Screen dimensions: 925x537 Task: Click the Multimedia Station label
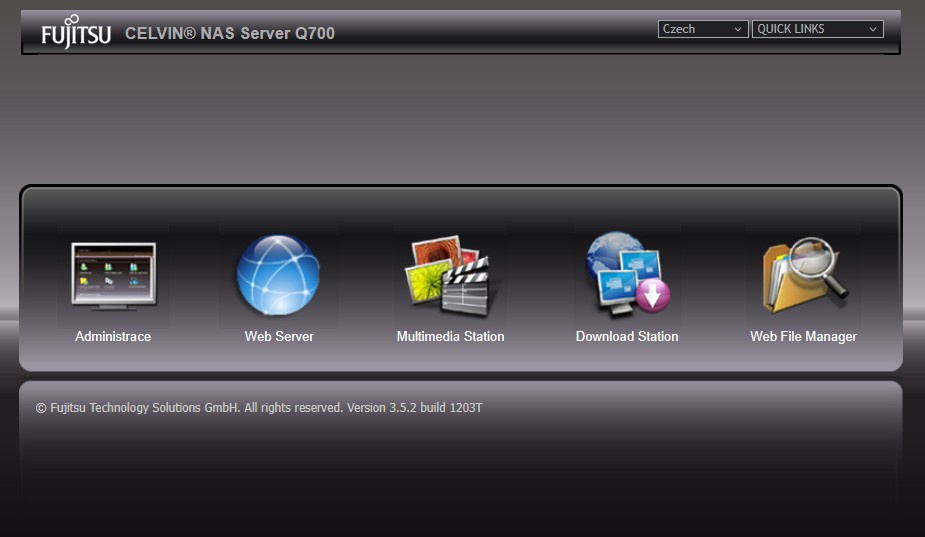pos(451,336)
